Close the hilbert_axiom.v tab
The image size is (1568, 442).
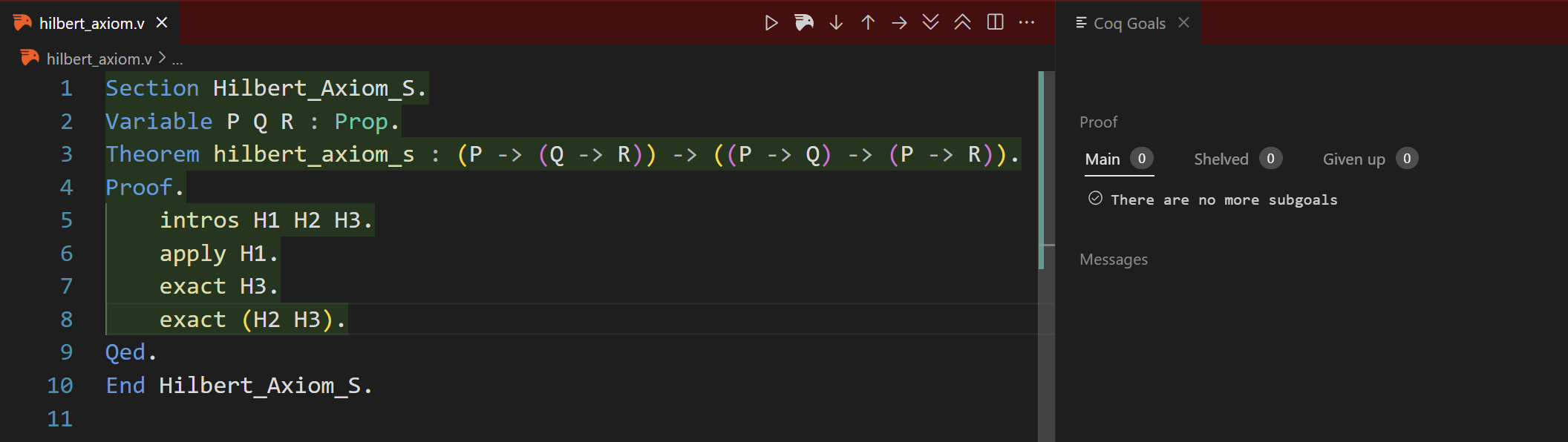(162, 24)
